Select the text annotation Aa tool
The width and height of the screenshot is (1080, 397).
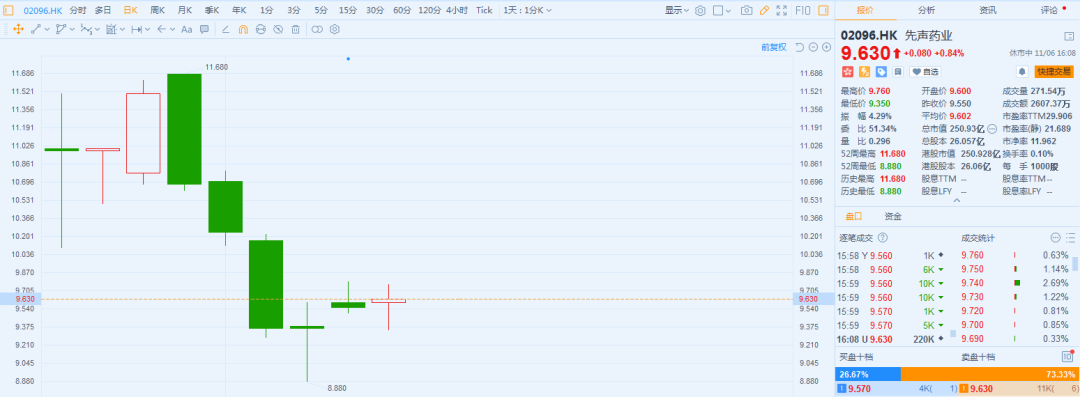187,29
